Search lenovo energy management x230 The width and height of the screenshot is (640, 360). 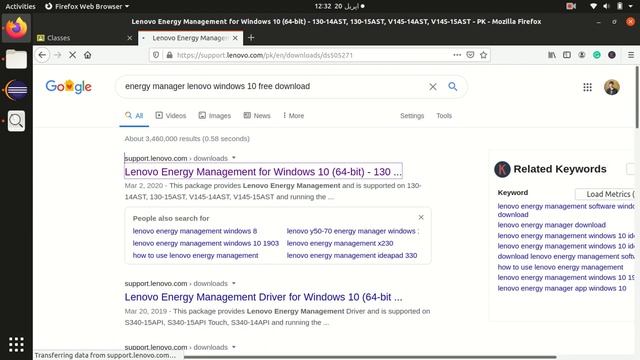[x=340, y=243]
